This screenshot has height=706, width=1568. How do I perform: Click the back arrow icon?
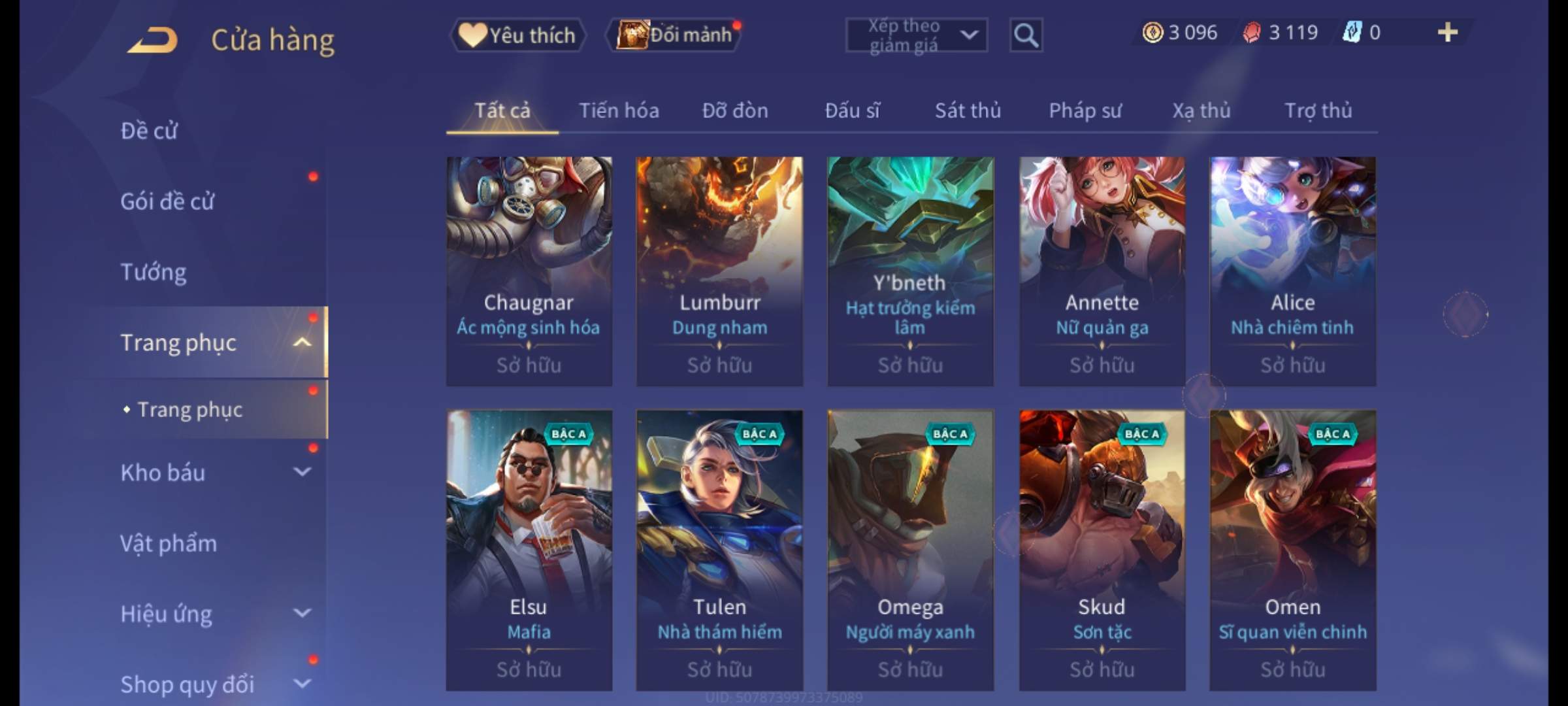(152, 41)
